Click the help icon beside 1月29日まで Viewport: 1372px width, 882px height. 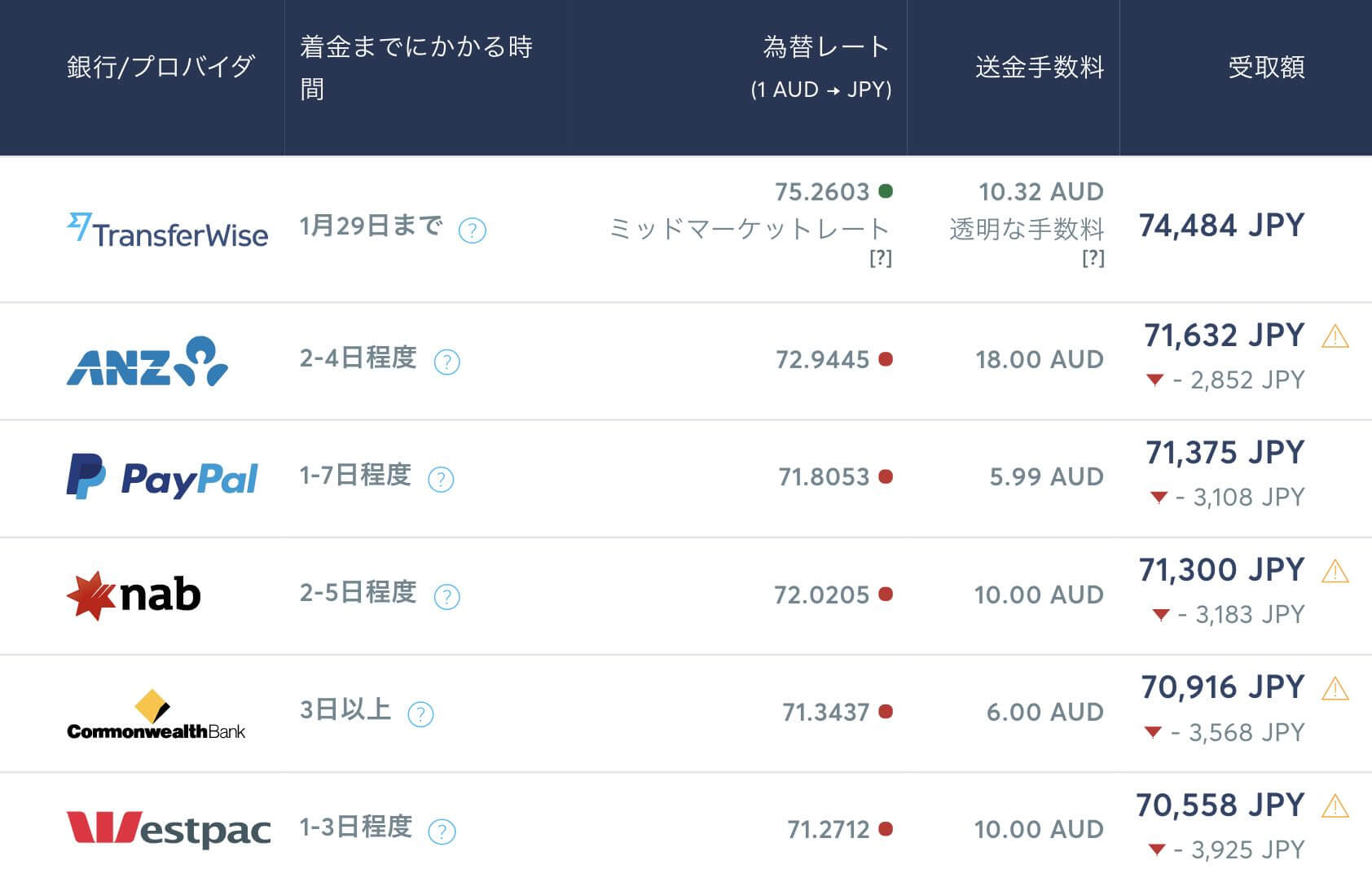pos(473,230)
